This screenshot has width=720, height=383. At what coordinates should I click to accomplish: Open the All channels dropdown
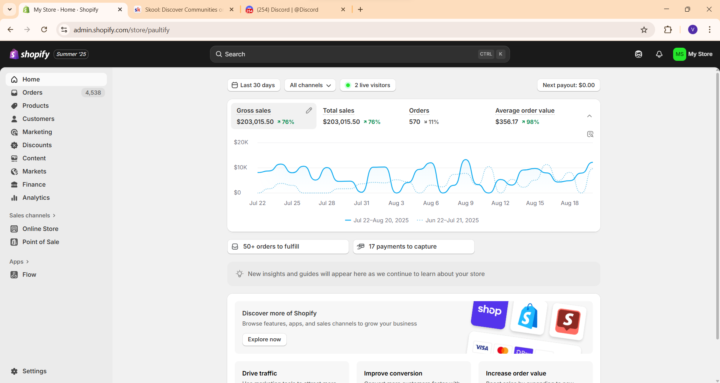(x=310, y=85)
